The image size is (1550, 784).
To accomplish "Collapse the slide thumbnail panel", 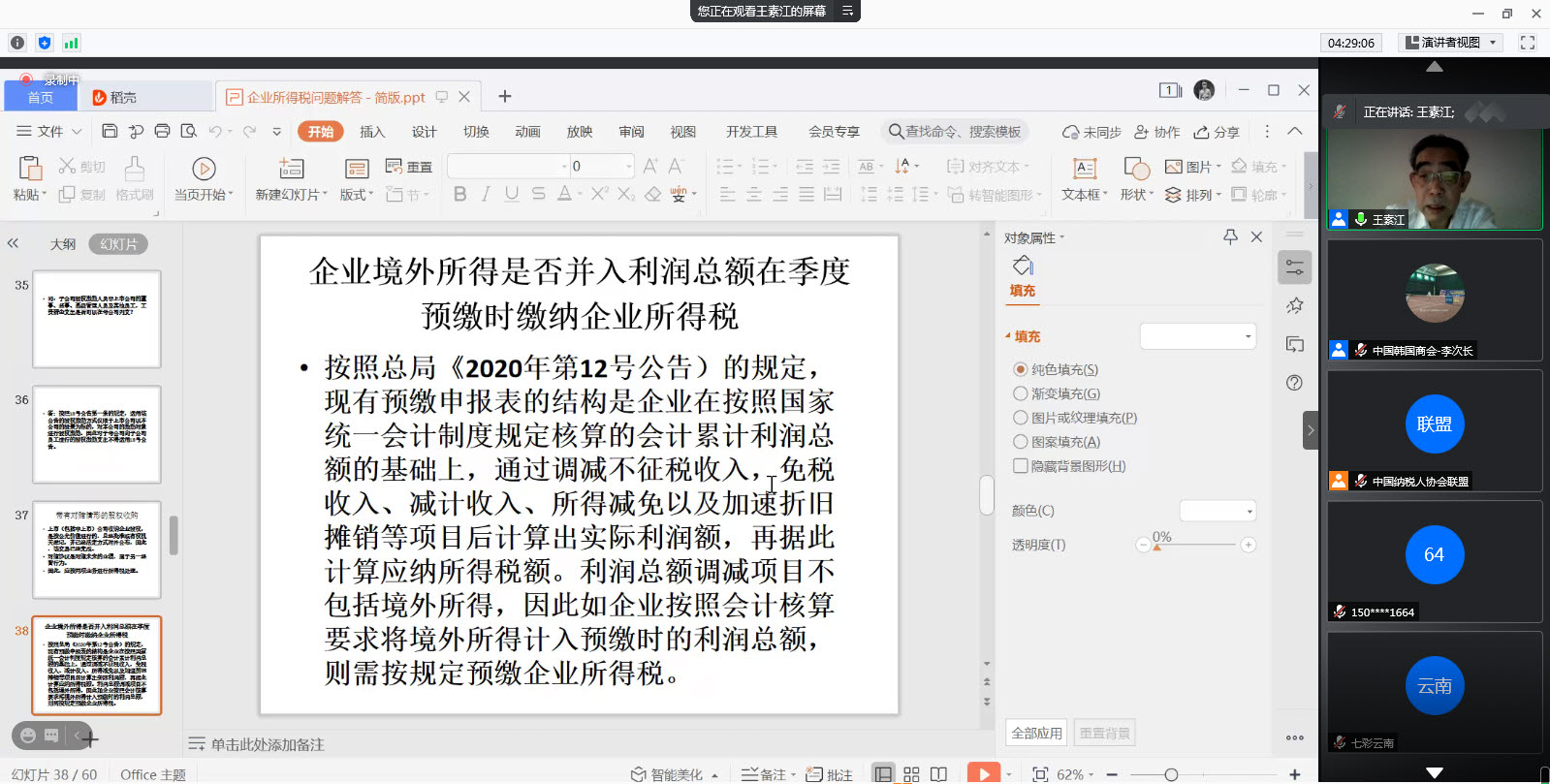I will coord(13,243).
